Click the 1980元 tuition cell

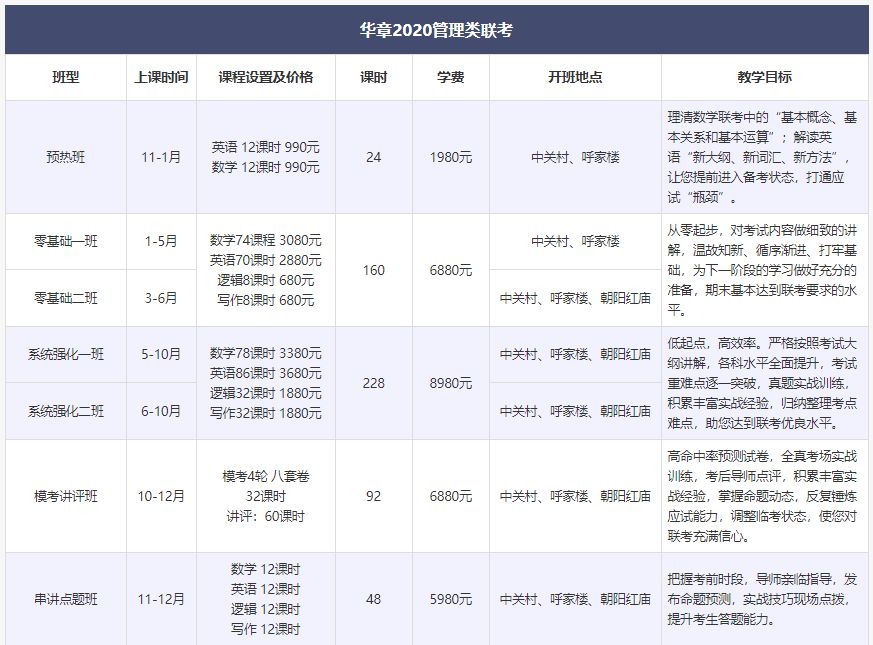pyautogui.click(x=450, y=157)
